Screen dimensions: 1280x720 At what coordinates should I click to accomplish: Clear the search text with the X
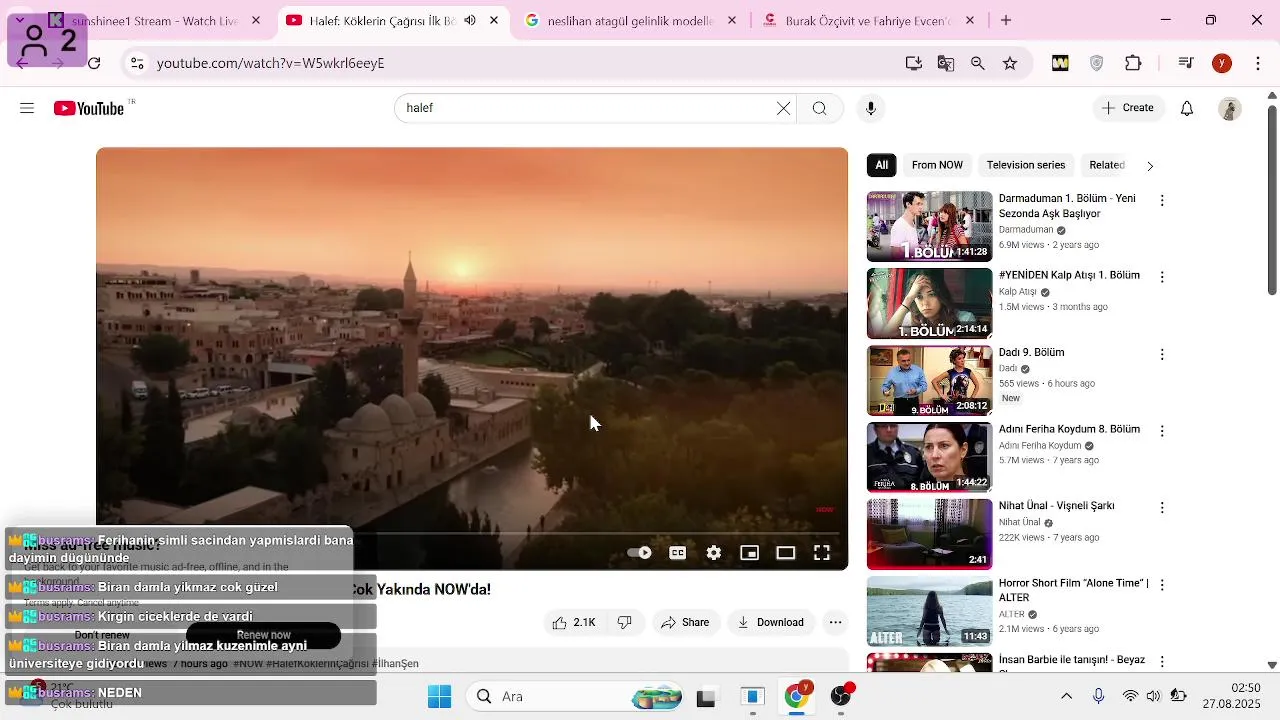pos(783,108)
